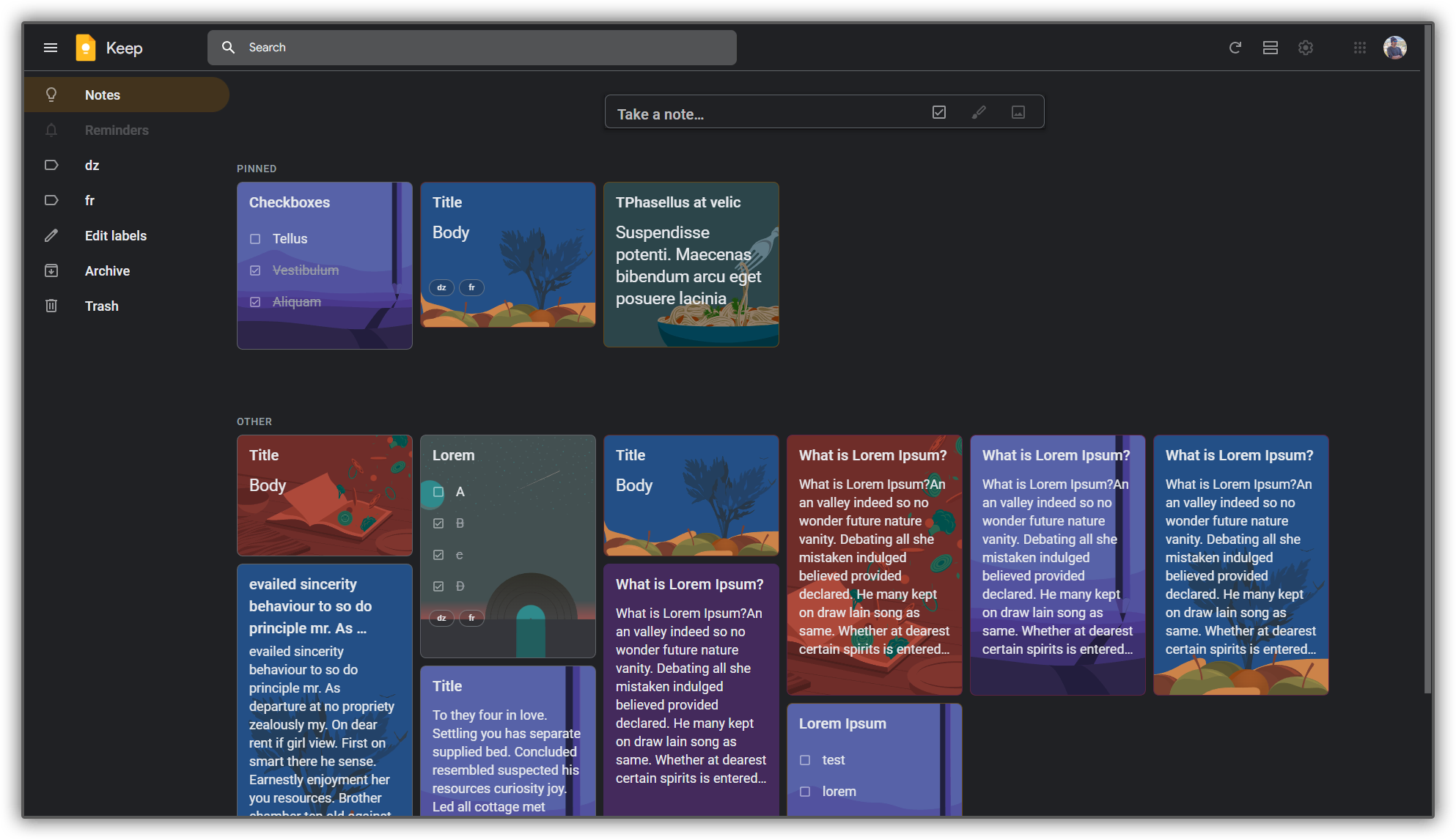Create a new list note icon
Viewport: 1456px width, 840px height.
click(939, 112)
